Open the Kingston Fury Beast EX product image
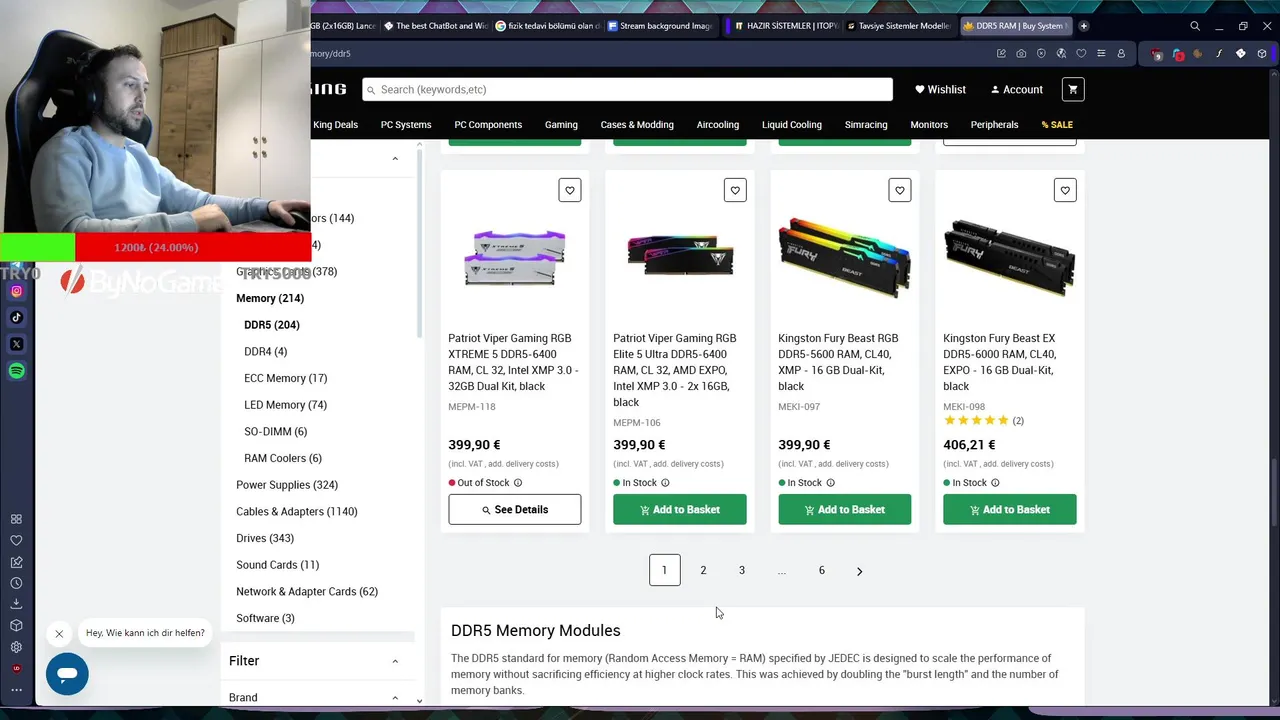Screen dimensions: 1280x720 (1010, 257)
